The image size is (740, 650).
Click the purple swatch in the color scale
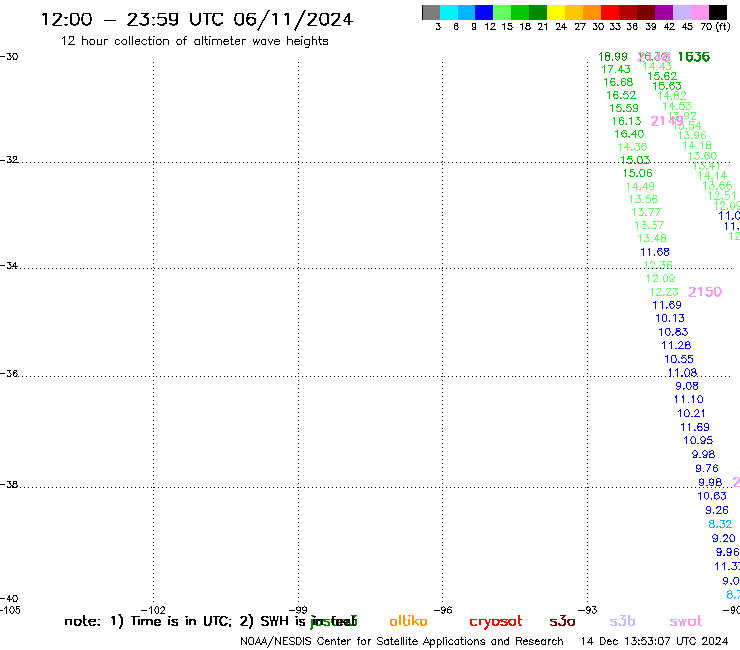click(x=664, y=12)
